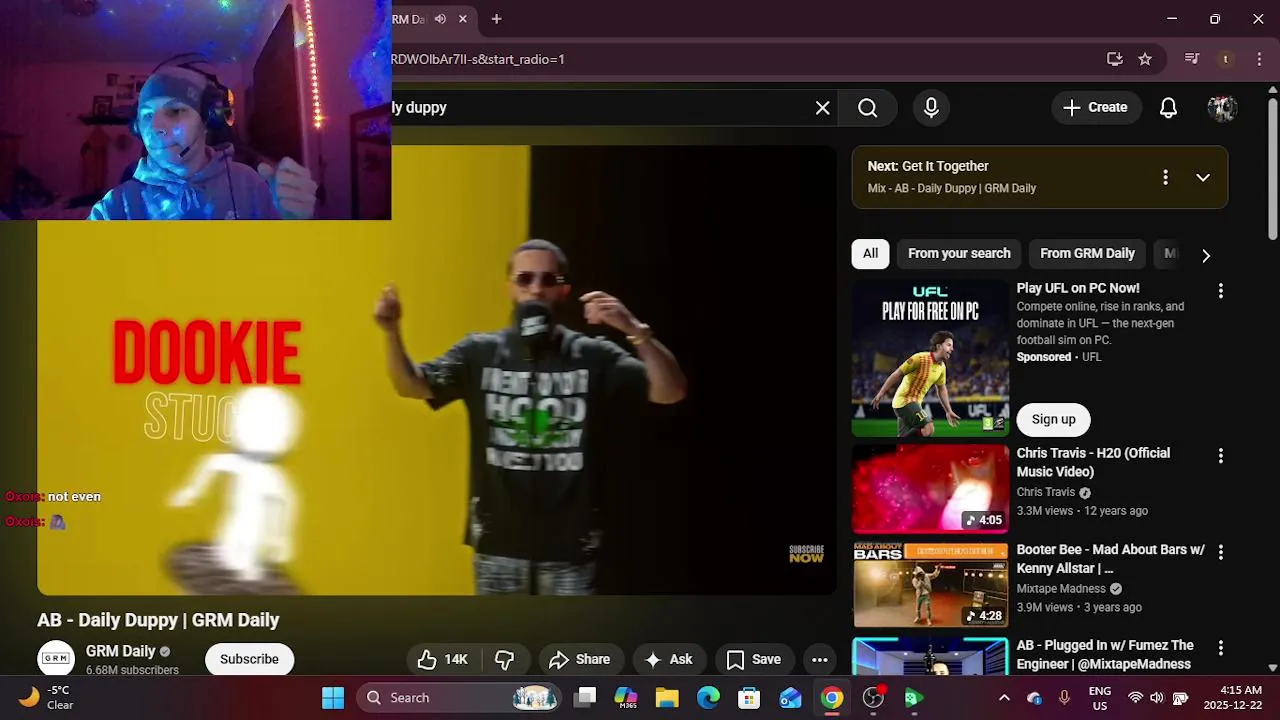Open GRM Daily channel name link
Viewport: 1280px width, 720px height.
(x=121, y=651)
